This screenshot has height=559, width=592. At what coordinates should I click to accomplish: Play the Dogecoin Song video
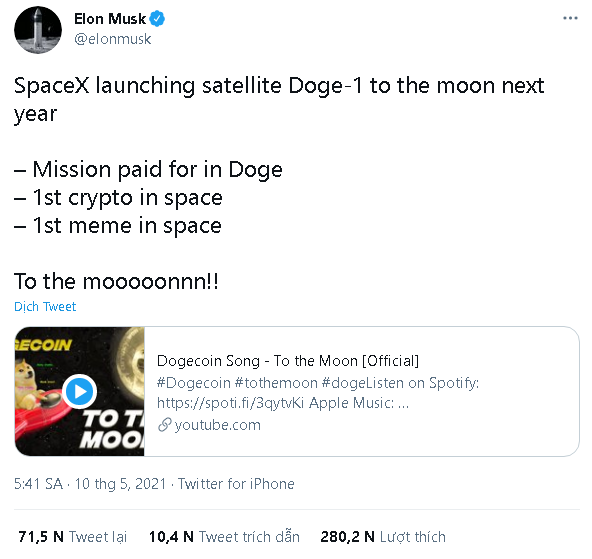click(79, 391)
